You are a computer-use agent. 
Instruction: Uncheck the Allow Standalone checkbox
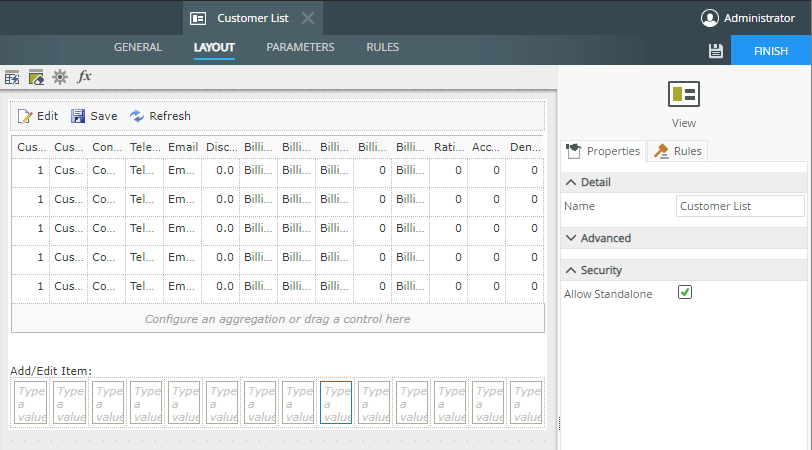click(685, 293)
